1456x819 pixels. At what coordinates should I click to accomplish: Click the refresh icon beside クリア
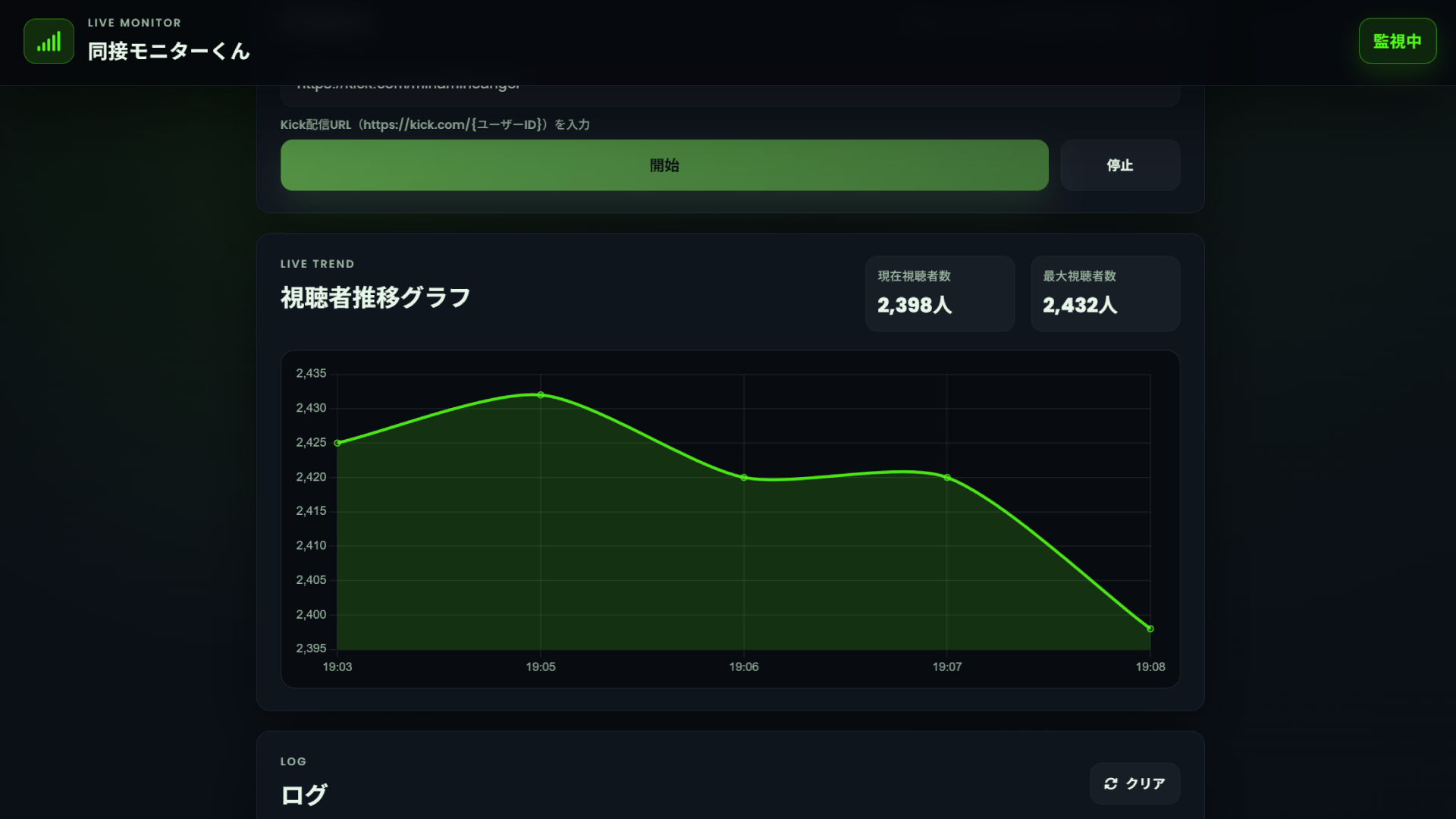1112,783
